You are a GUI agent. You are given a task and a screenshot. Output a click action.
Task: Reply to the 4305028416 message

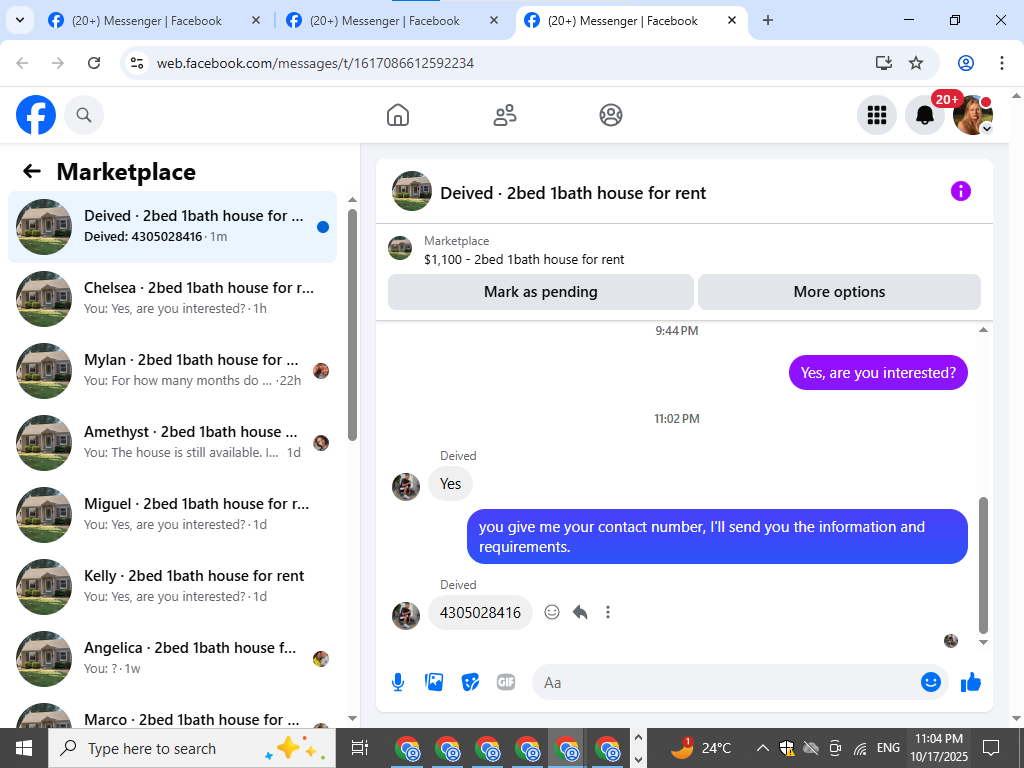tap(580, 612)
